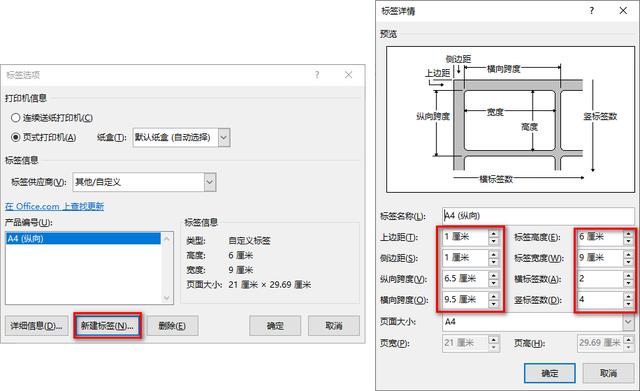The width and height of the screenshot is (640, 391).
Task: Decrease 纵向跨度 with the down arrow
Action: [494, 283]
